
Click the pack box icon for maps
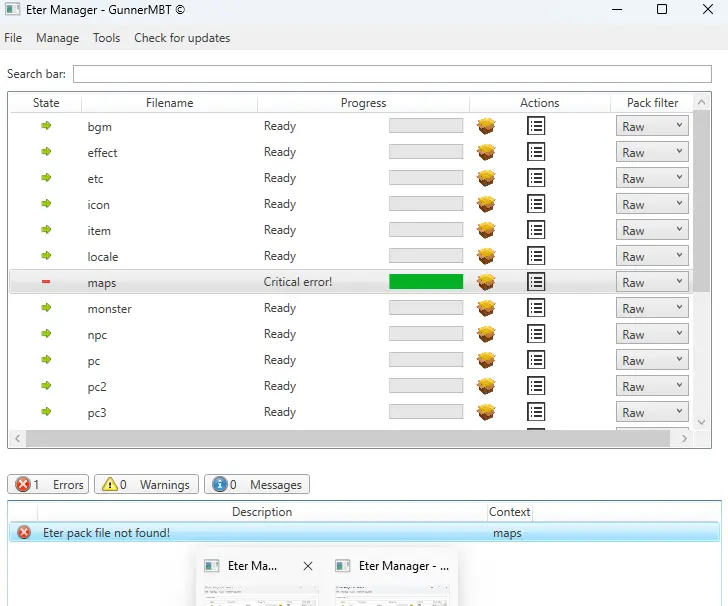tap(486, 282)
